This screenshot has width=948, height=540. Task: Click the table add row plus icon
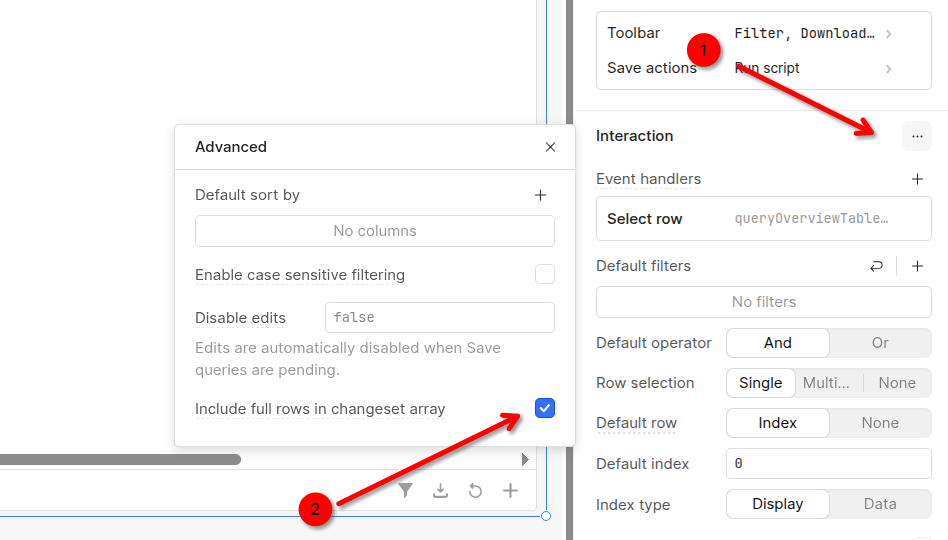[510, 490]
